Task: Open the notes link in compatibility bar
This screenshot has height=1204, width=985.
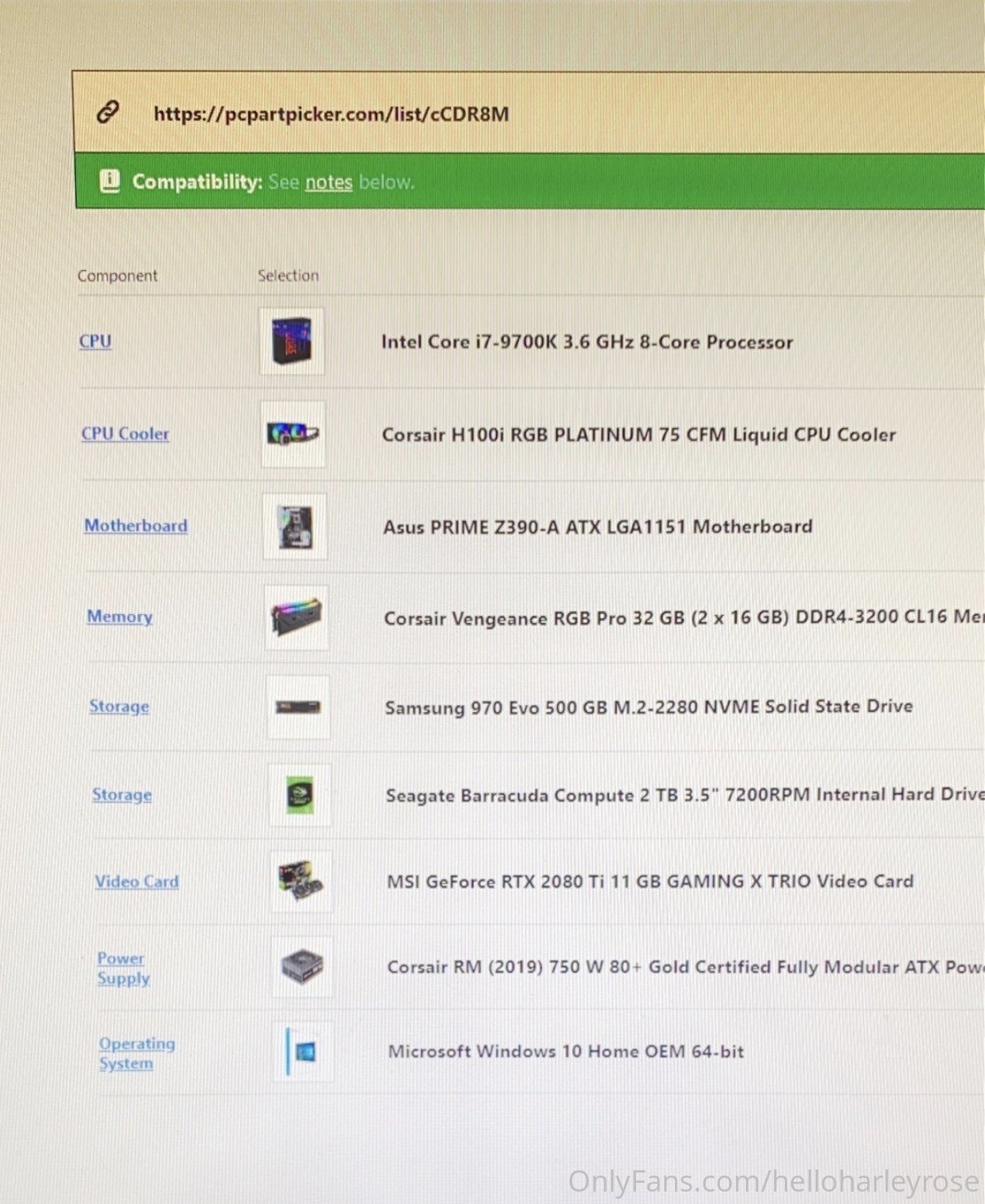Action: (329, 183)
